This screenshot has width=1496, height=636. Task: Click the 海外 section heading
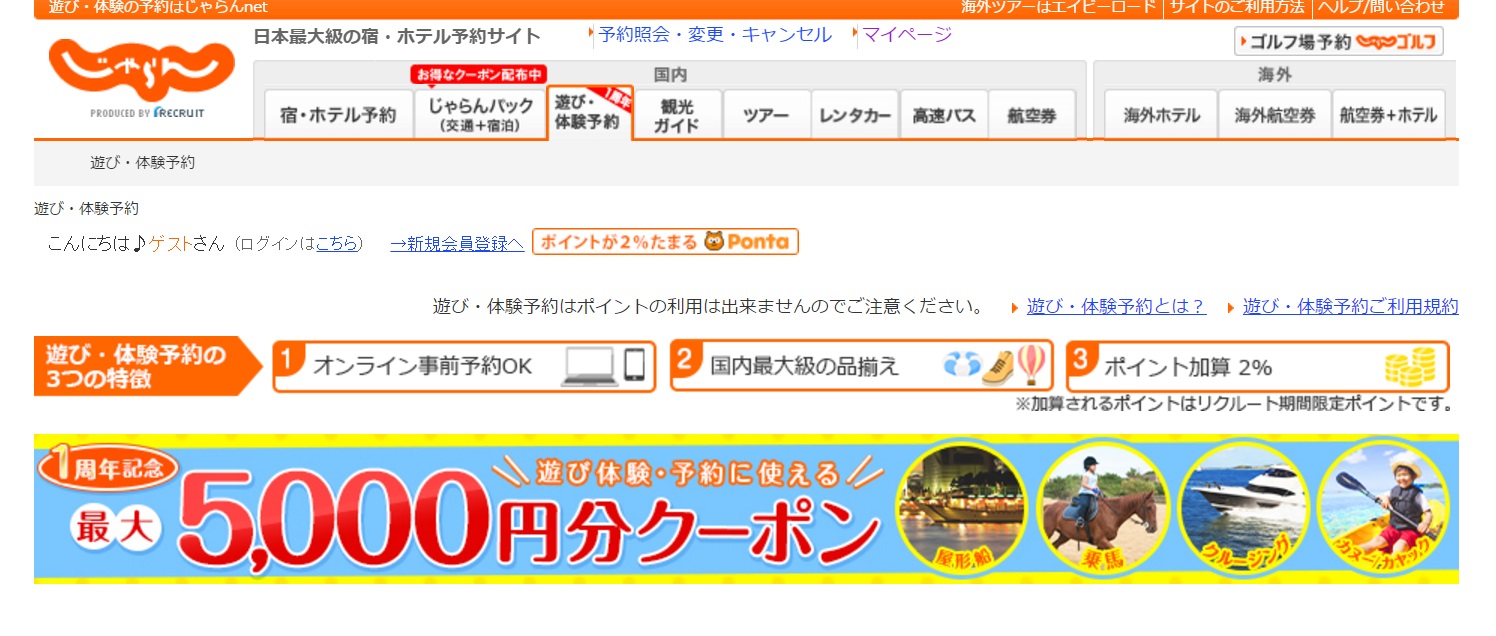[x=1275, y=75]
